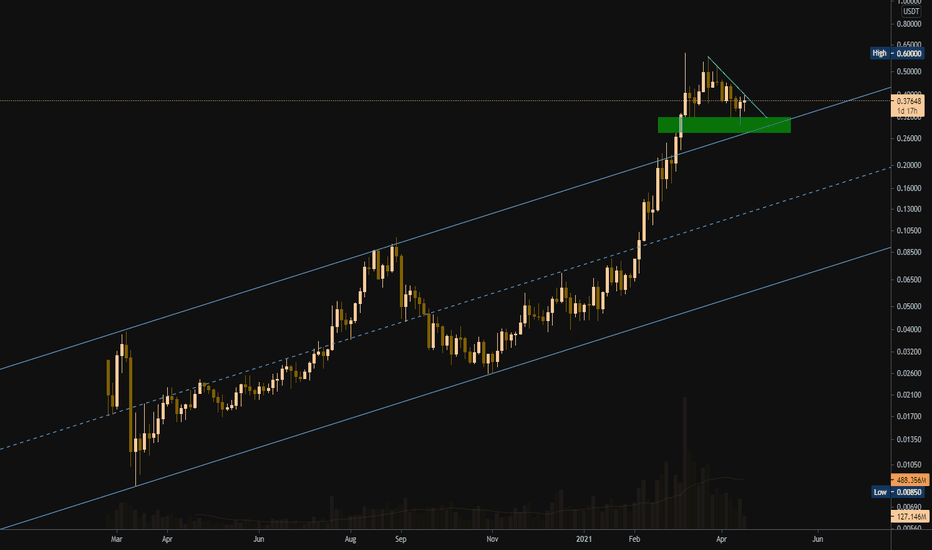Viewport: 932px width, 550px height.
Task: Click the 488.356M volume label
Action: coord(910,480)
